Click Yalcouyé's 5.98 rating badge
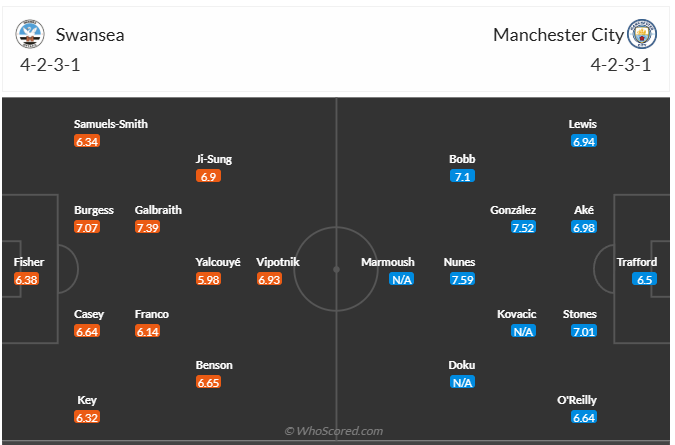Viewport: 675px width, 445px height. click(x=209, y=280)
